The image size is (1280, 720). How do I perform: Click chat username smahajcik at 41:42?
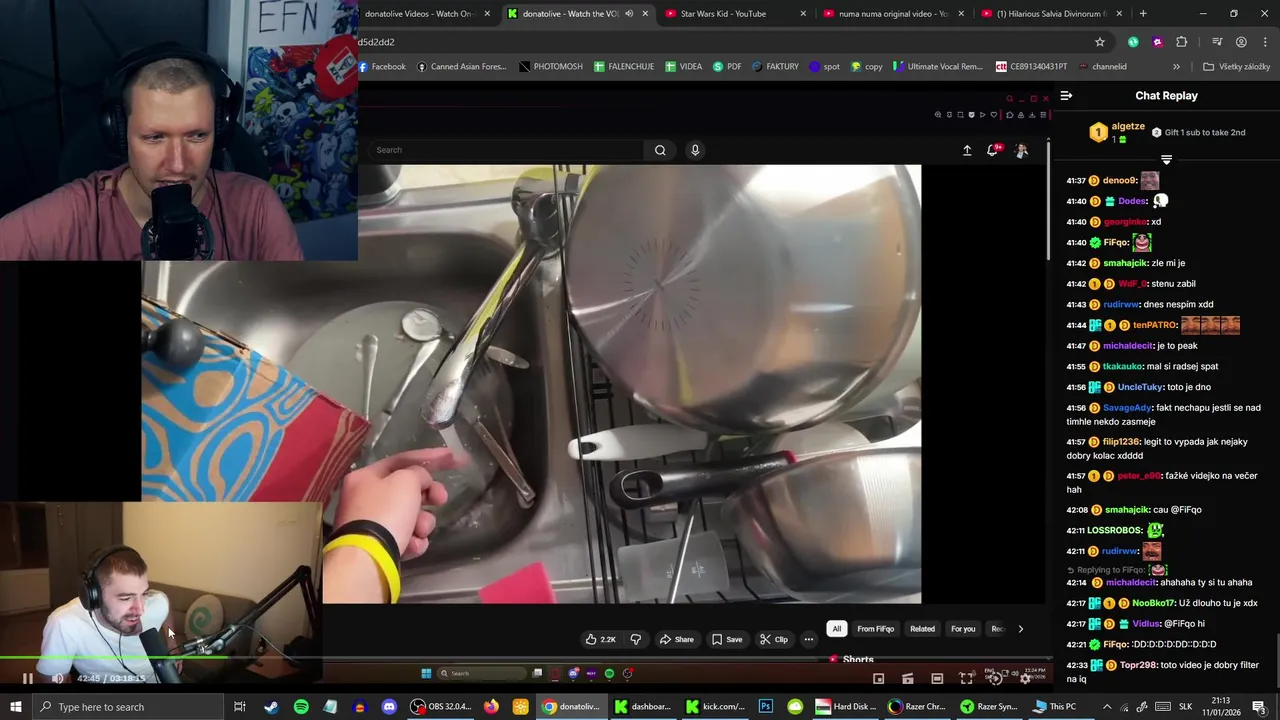tap(1125, 263)
